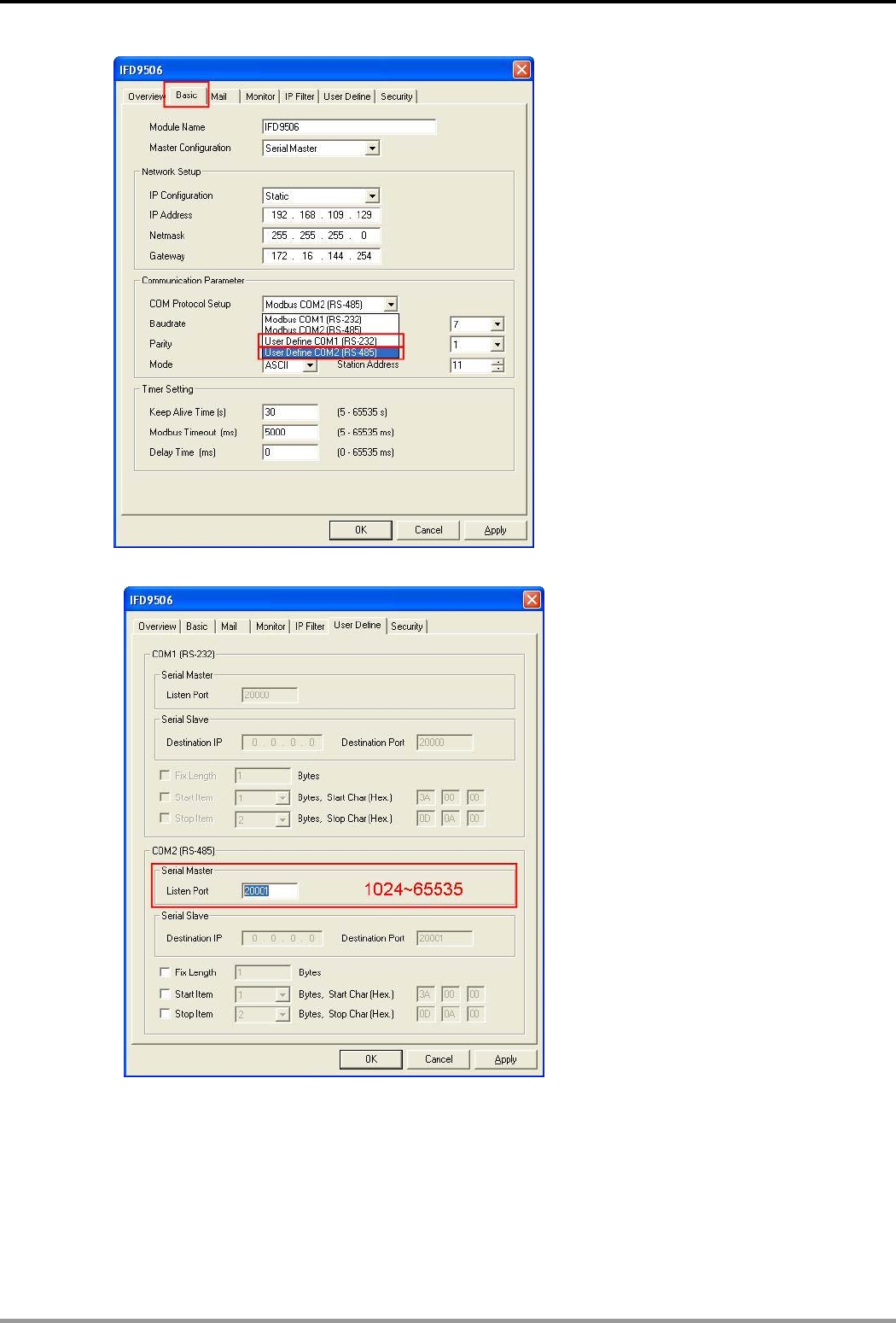Open dropdown showing value 1 beside Parity

click(x=497, y=345)
